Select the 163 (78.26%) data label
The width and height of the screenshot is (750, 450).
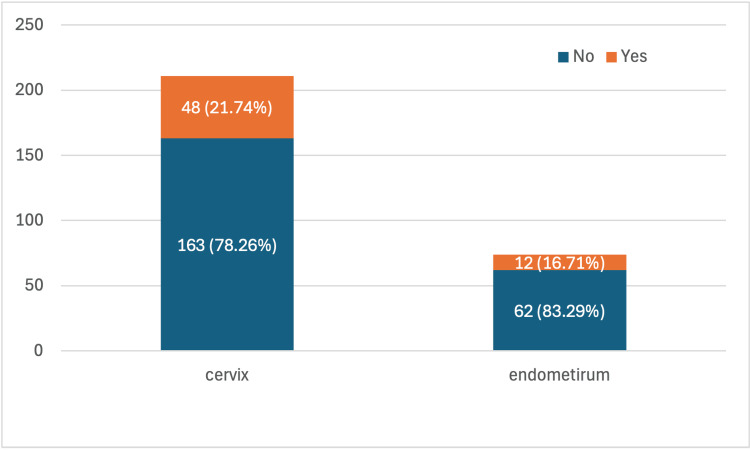(227, 245)
